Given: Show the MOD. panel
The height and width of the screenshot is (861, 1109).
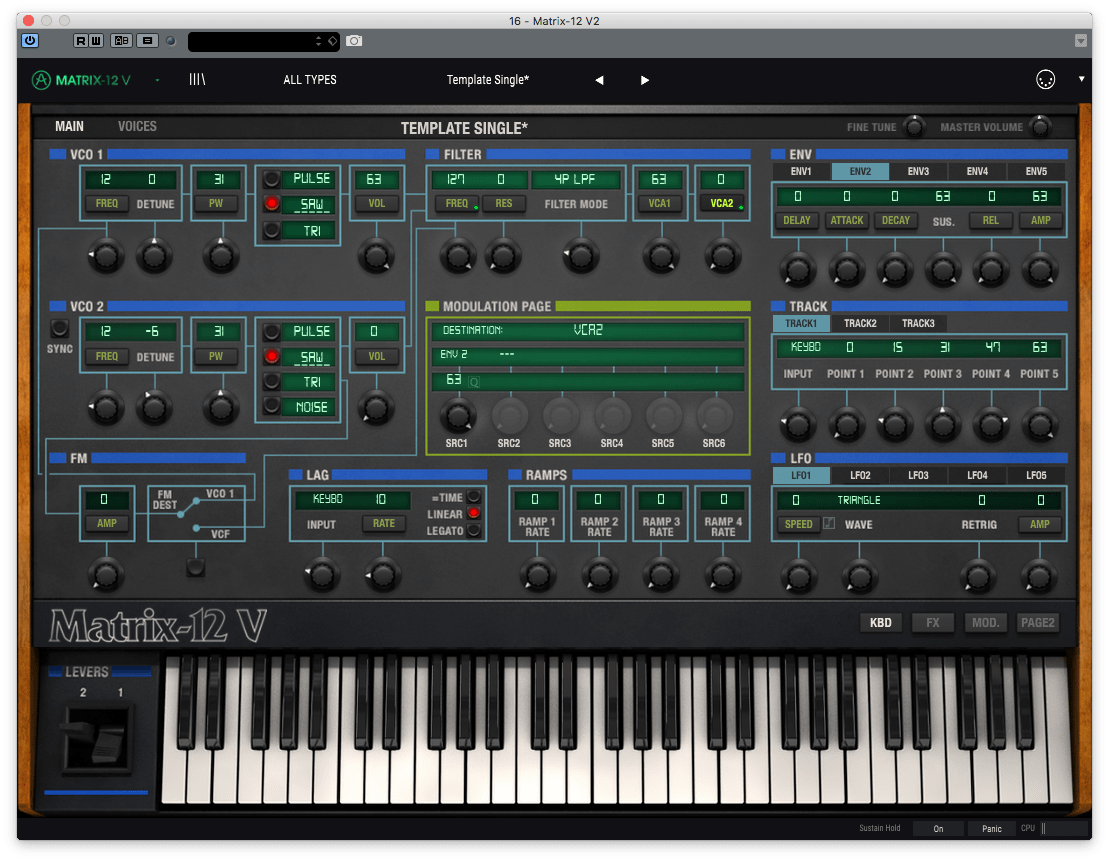Looking at the screenshot, I should click(985, 623).
